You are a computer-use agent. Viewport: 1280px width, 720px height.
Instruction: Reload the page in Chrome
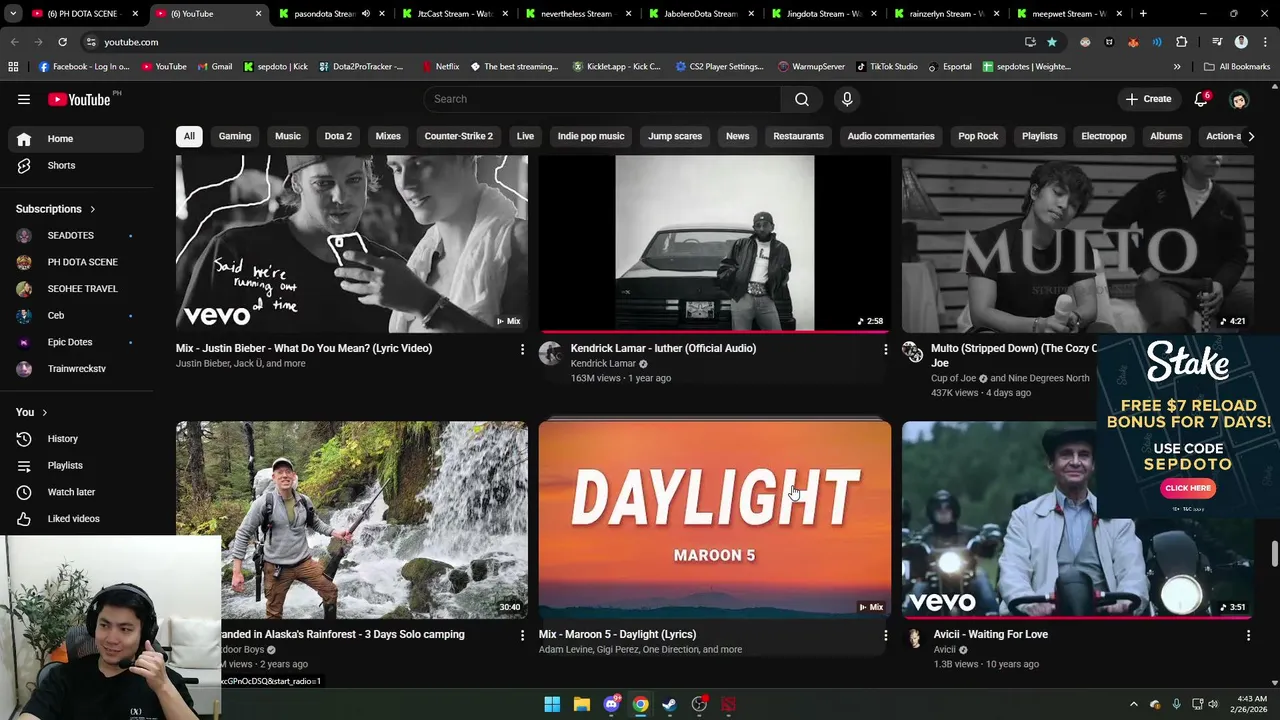(x=62, y=42)
